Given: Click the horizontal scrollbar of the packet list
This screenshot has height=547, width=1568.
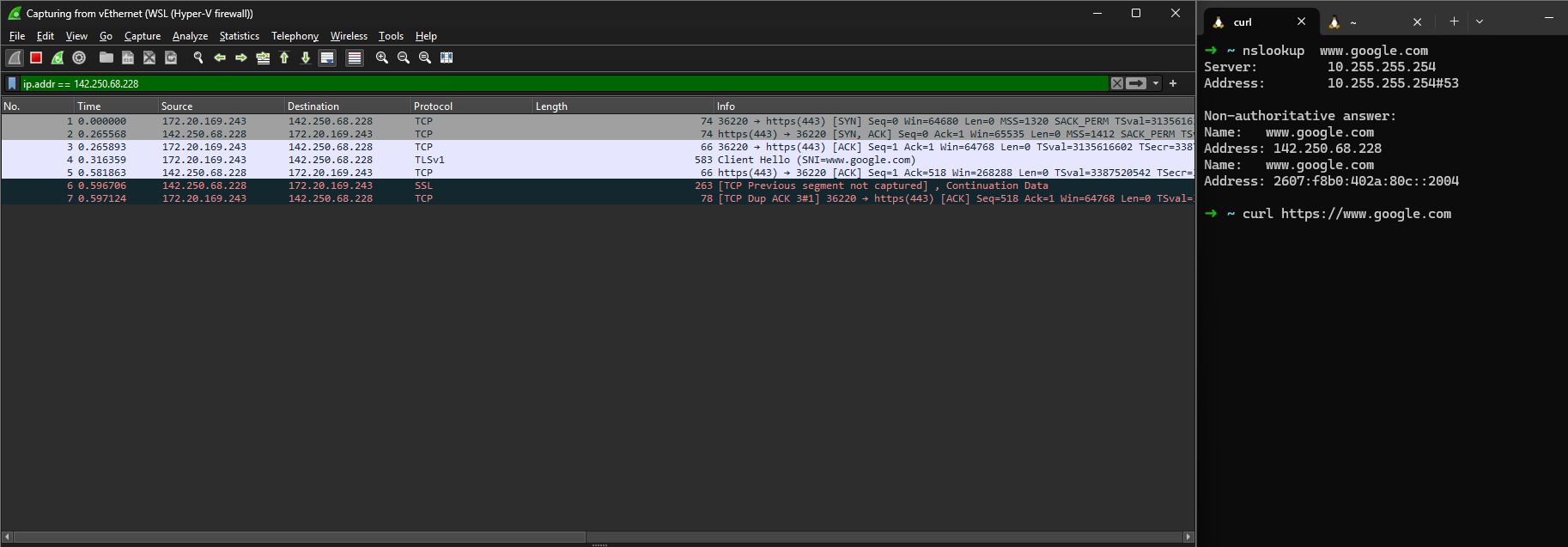Looking at the screenshot, I should coord(300,537).
